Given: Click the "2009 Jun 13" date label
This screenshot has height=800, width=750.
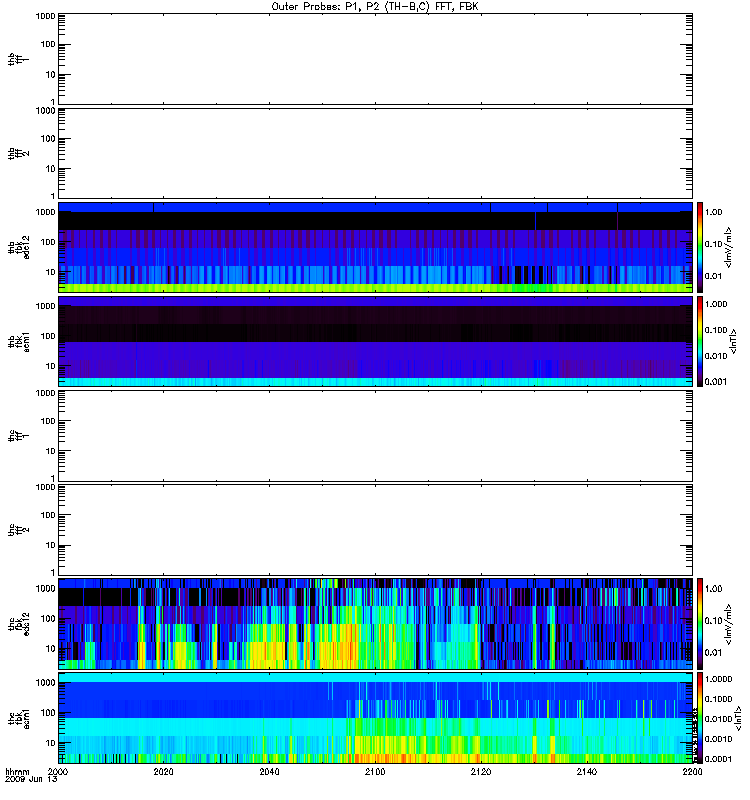Looking at the screenshot, I should (31, 780).
